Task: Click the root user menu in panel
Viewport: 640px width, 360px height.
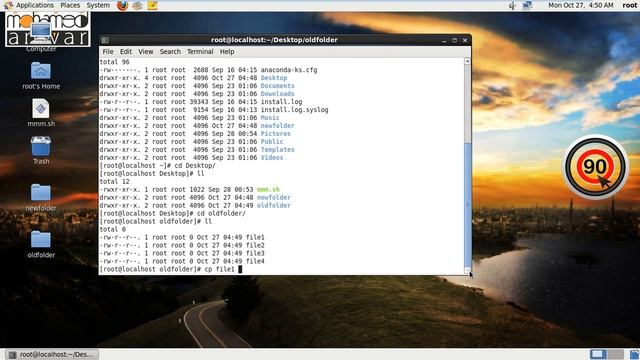Action: point(629,5)
